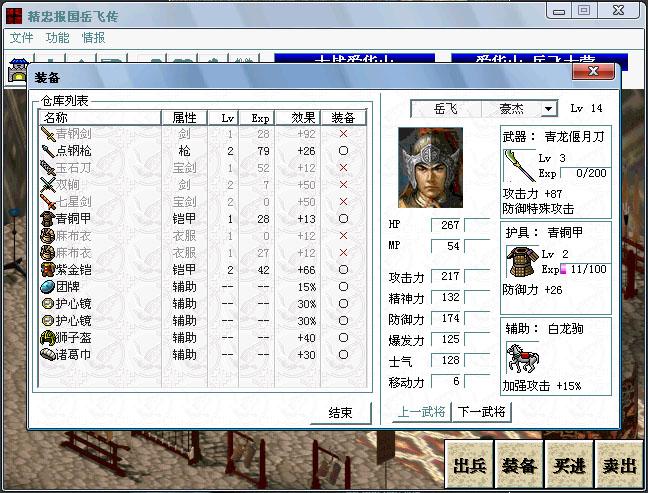Viewport: 648px width, 493px height.
Task: Toggle equip circle for 青铜甲 row
Action: pos(343,219)
